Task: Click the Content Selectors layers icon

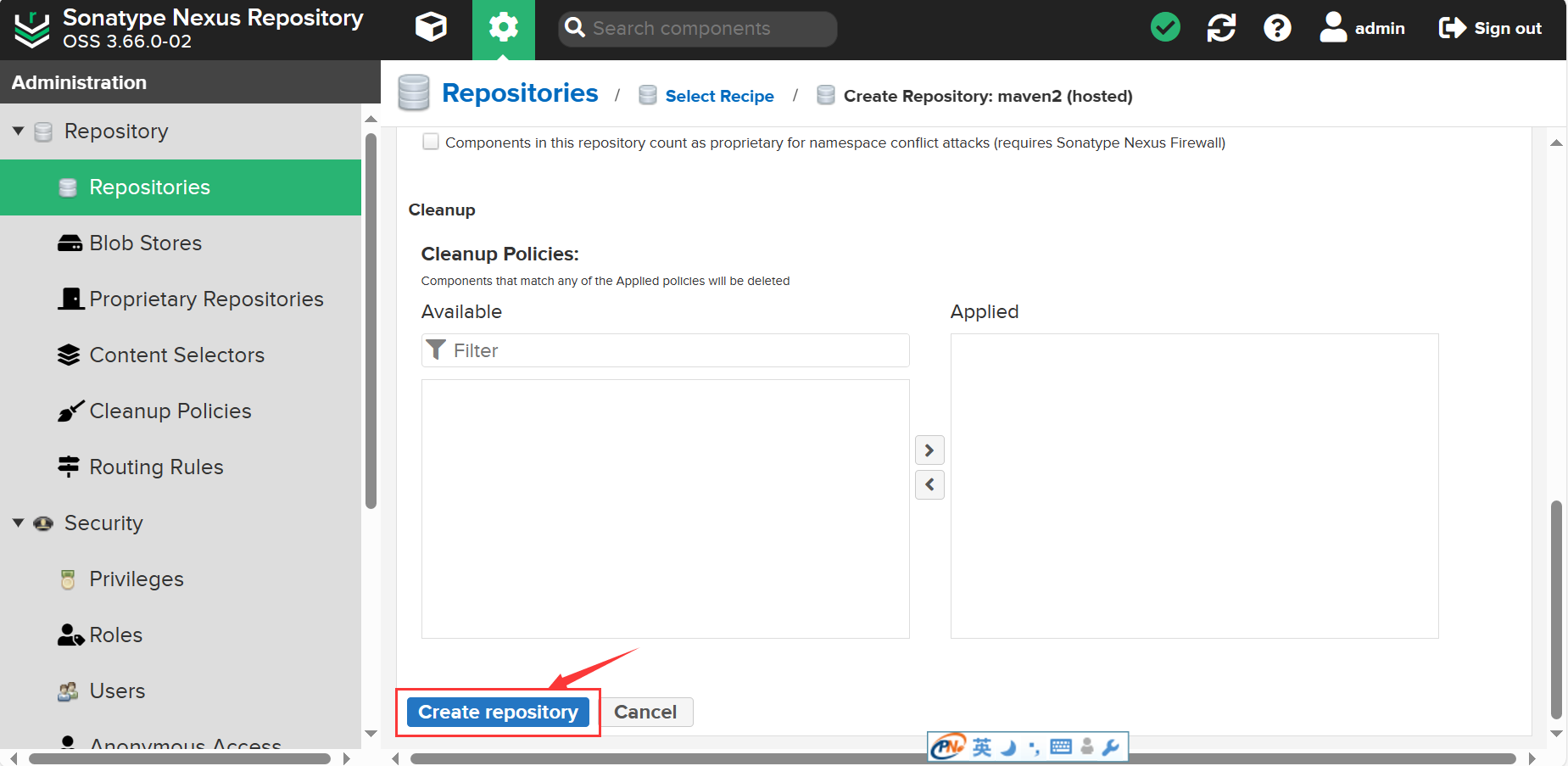Action: point(69,355)
